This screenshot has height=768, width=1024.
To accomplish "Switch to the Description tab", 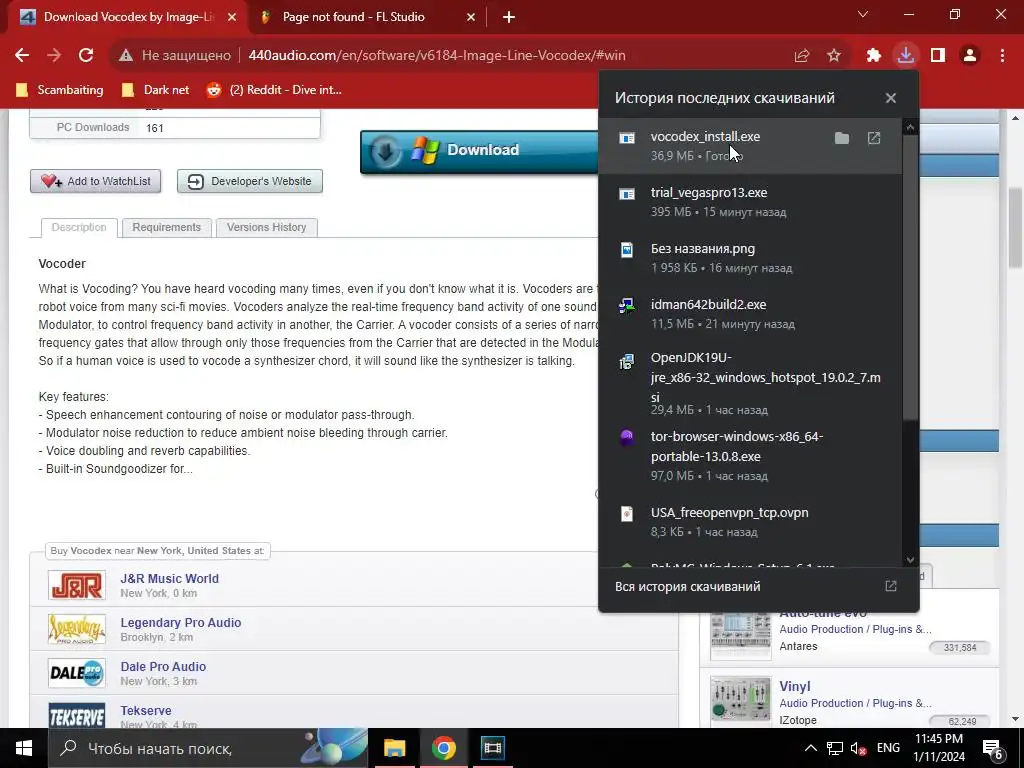I will point(79,227).
